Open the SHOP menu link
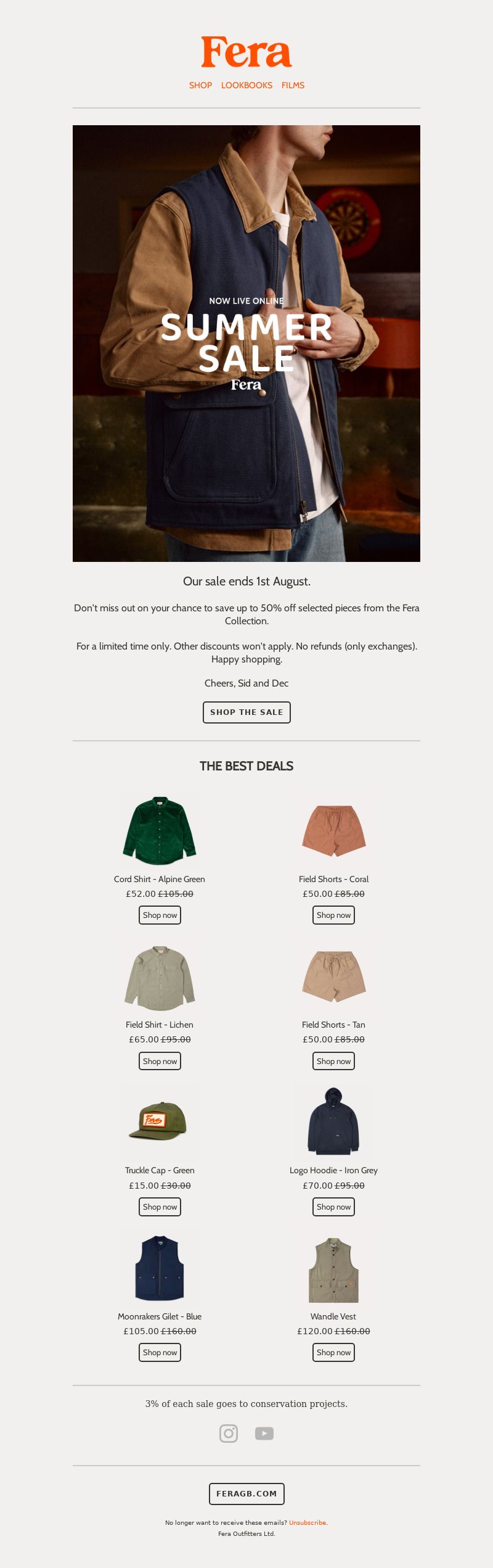 [x=200, y=85]
